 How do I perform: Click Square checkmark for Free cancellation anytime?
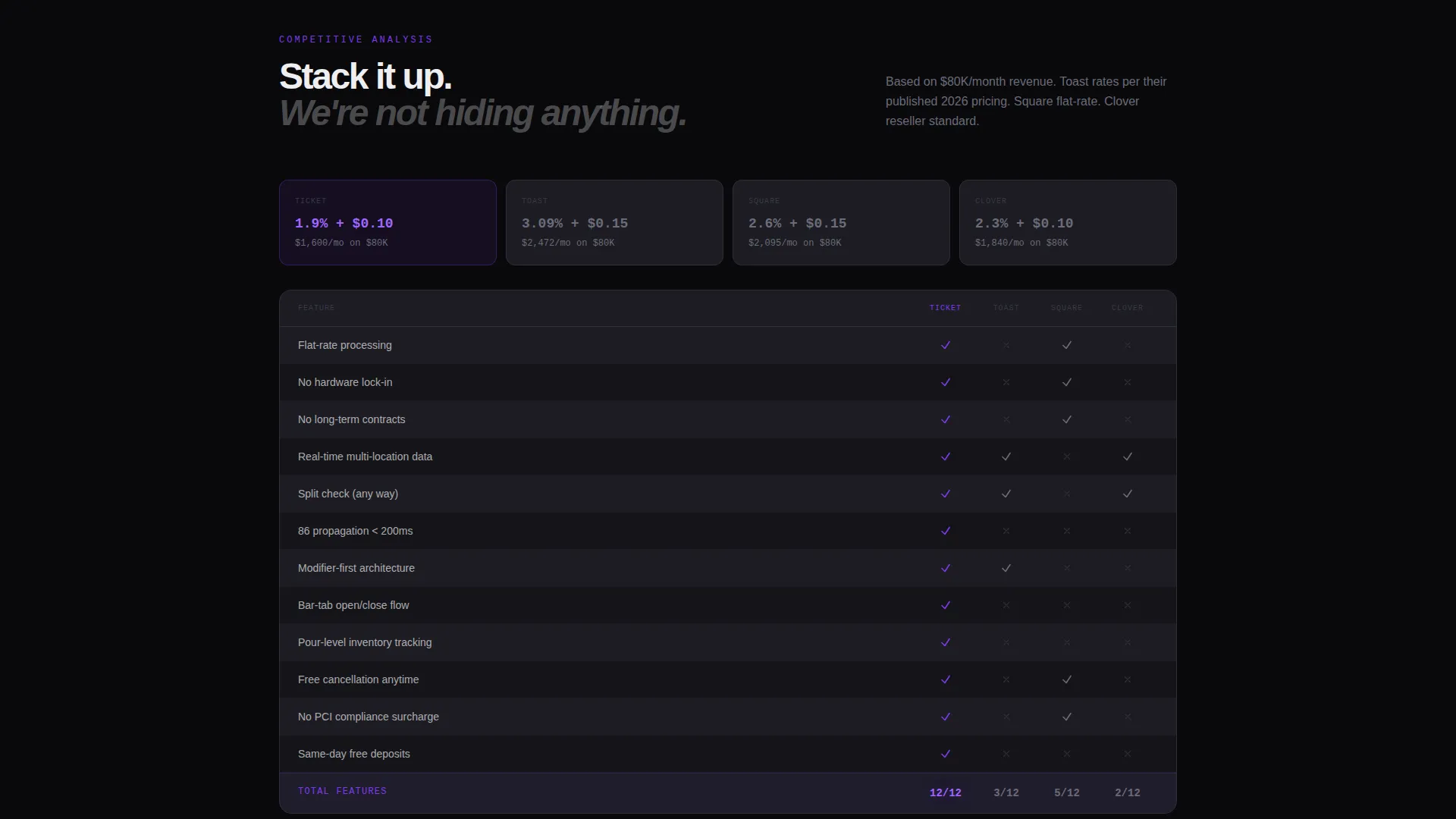pos(1067,679)
